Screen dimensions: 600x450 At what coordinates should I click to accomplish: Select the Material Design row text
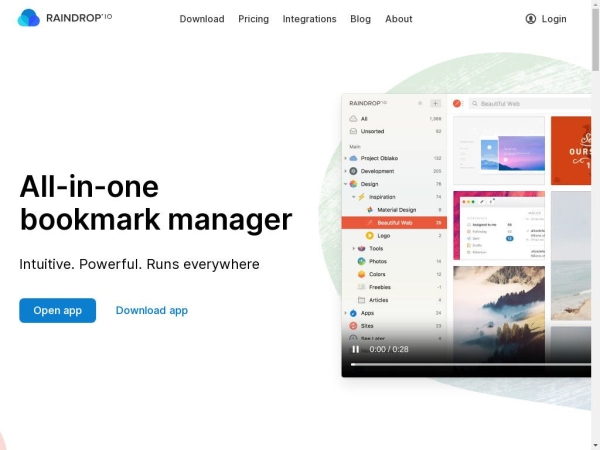click(x=396, y=210)
